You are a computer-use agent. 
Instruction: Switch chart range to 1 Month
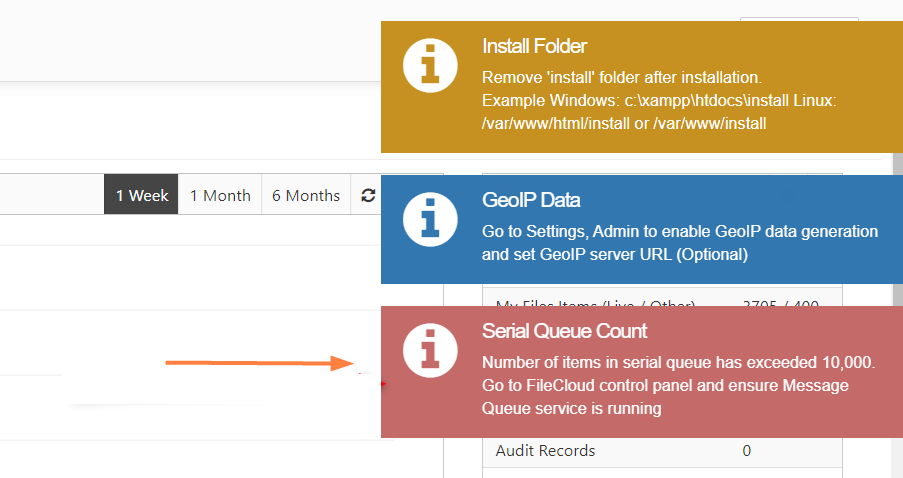point(220,195)
